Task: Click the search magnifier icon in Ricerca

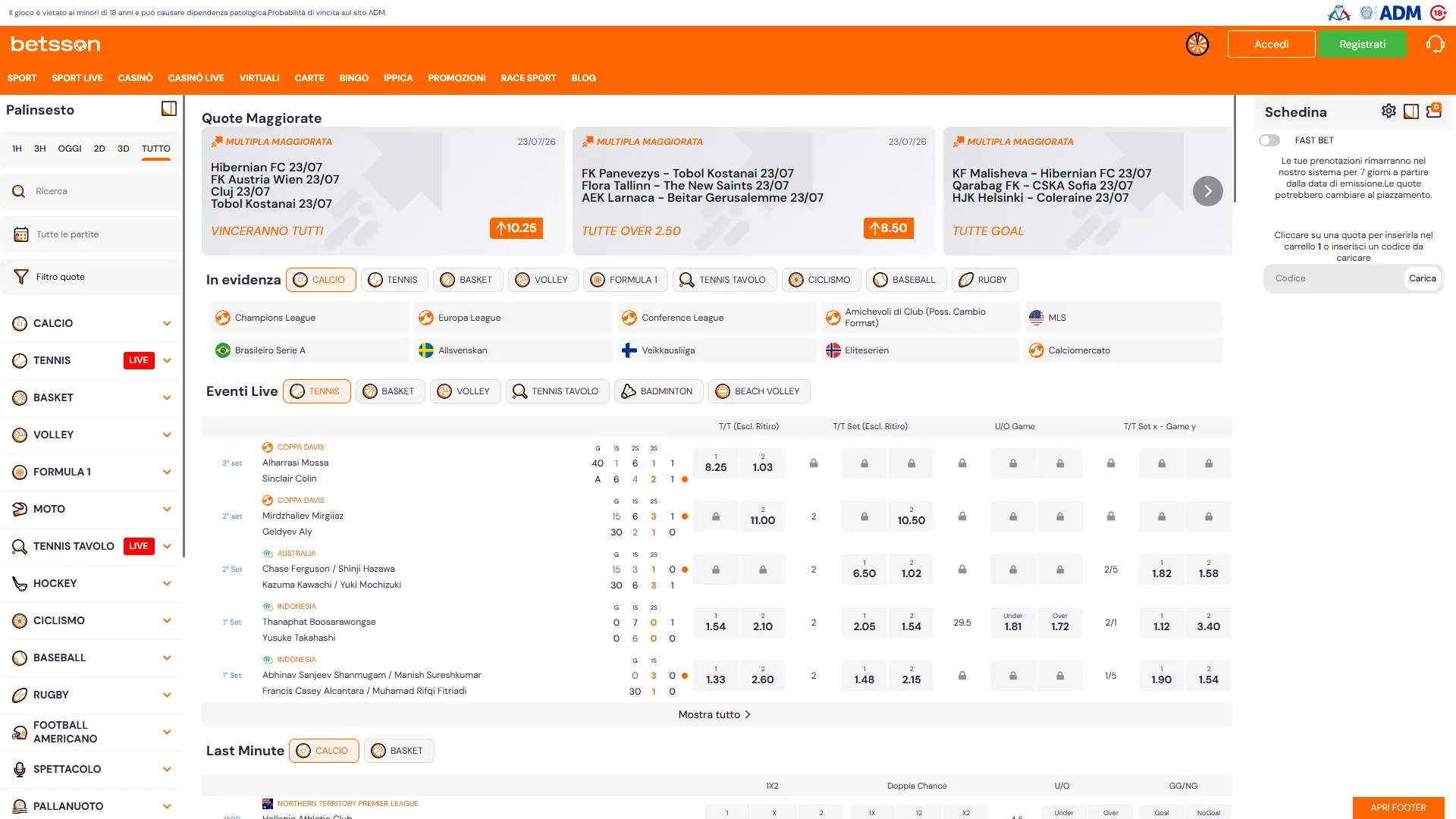Action: (19, 192)
